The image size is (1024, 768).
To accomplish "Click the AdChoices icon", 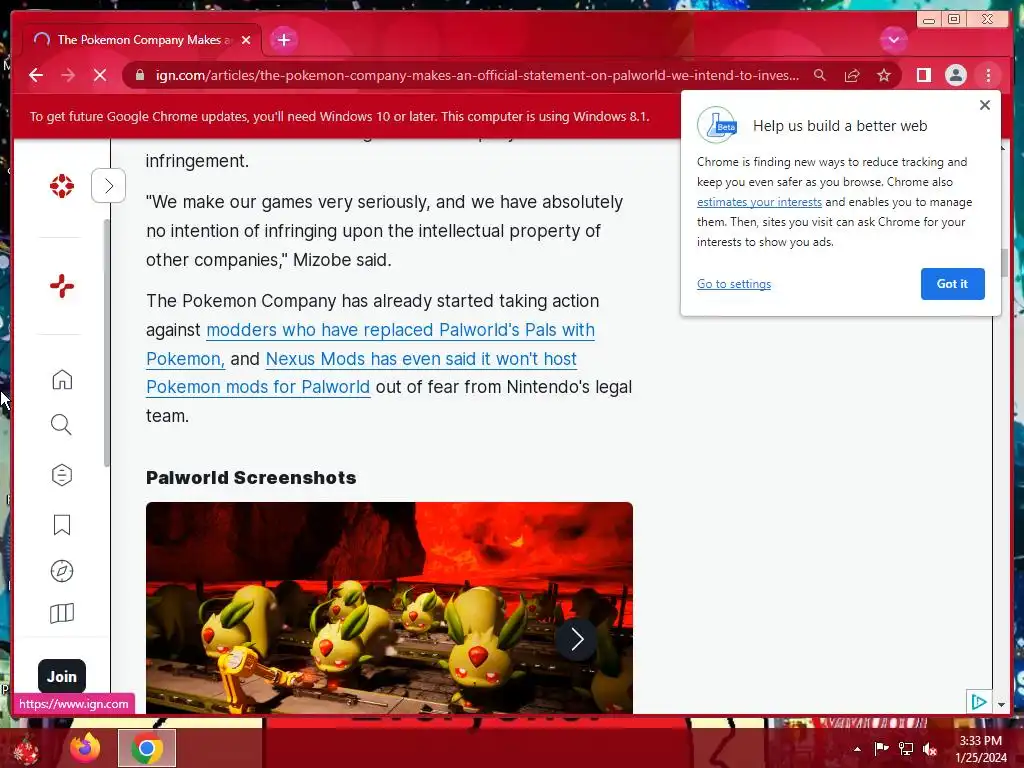I will tap(978, 702).
